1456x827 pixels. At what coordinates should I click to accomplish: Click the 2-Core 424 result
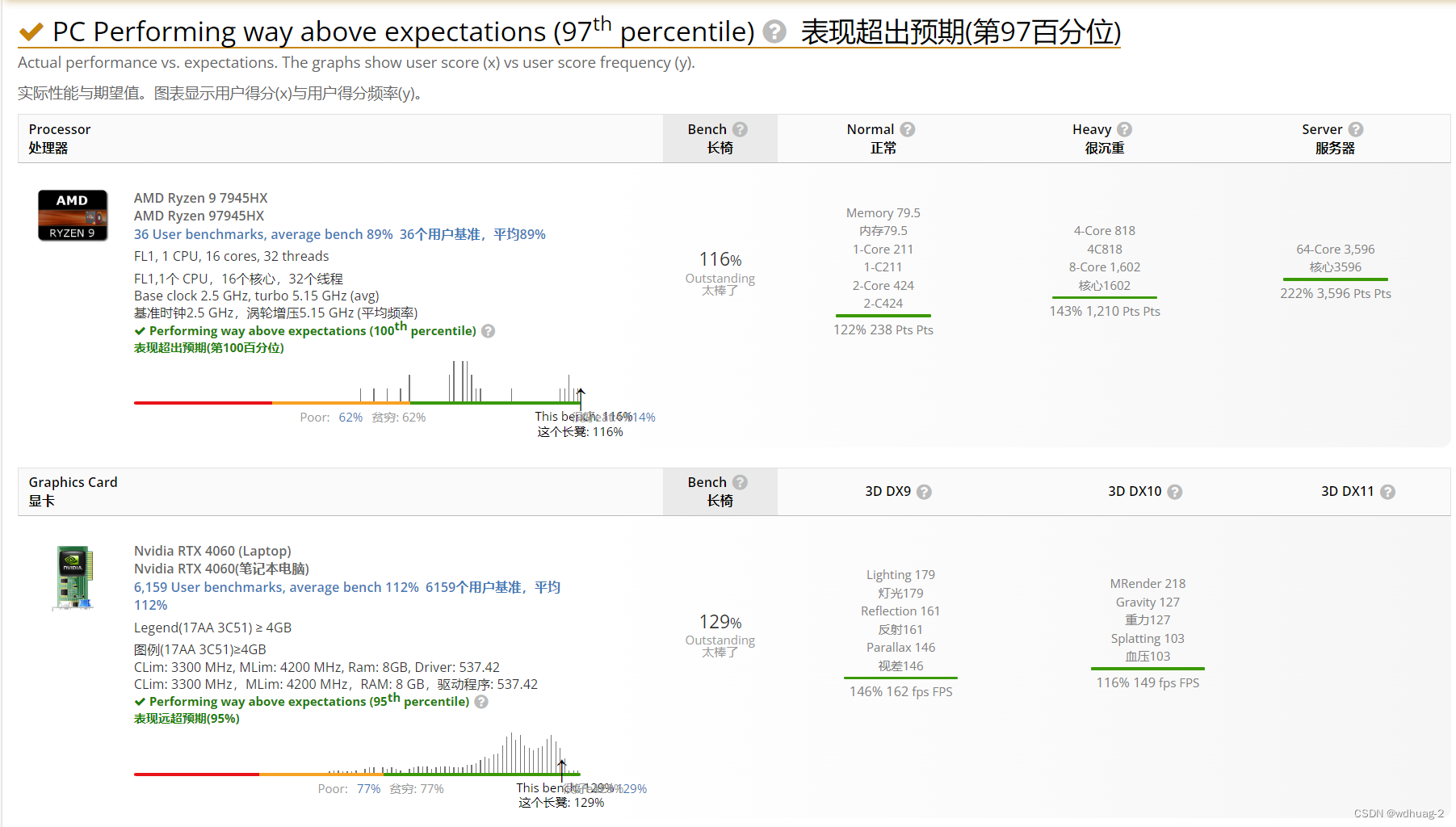click(x=883, y=286)
